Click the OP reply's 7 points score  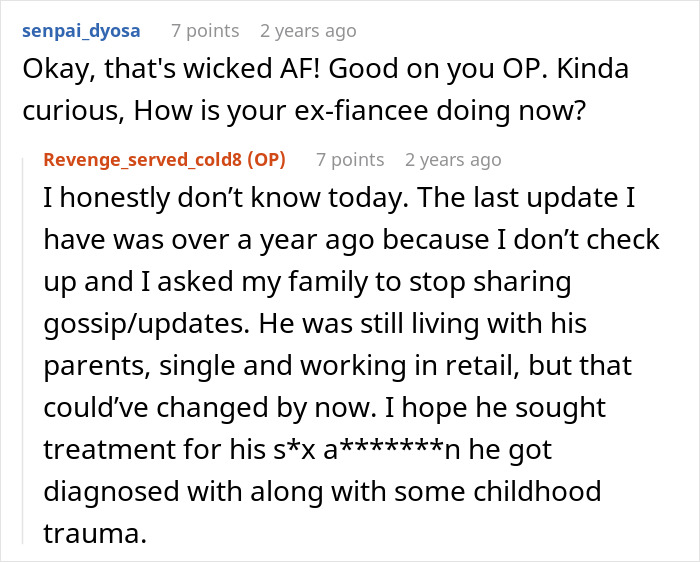[350, 159]
